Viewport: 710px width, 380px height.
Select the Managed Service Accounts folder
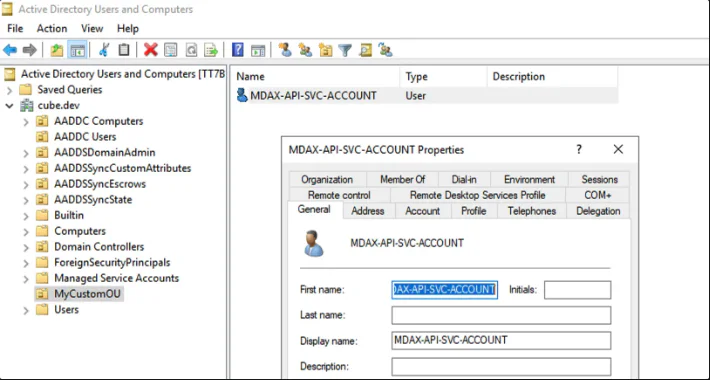[116, 278]
